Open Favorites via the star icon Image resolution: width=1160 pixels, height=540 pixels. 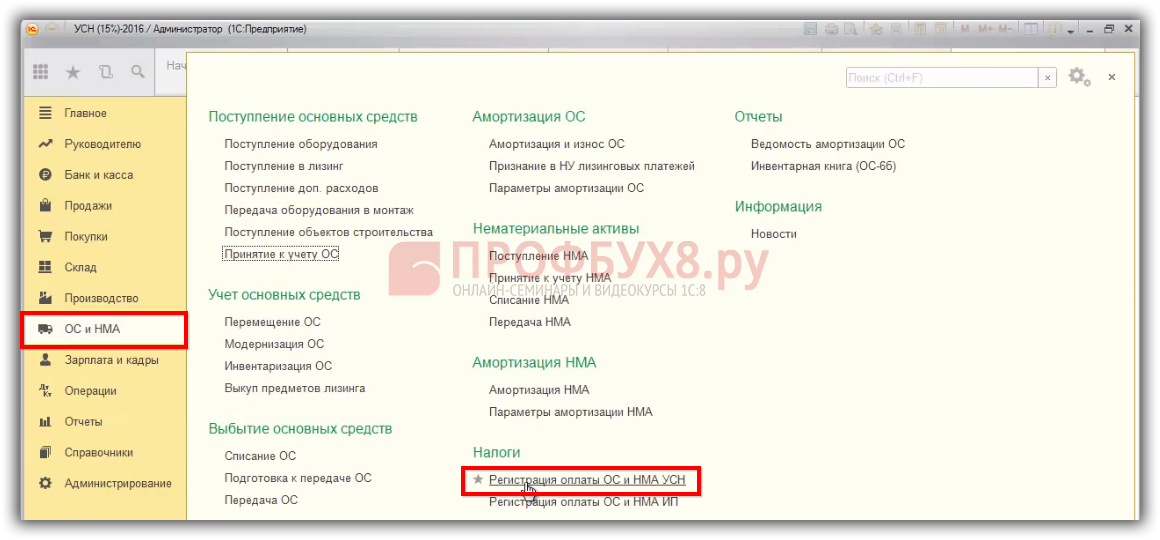coord(73,72)
